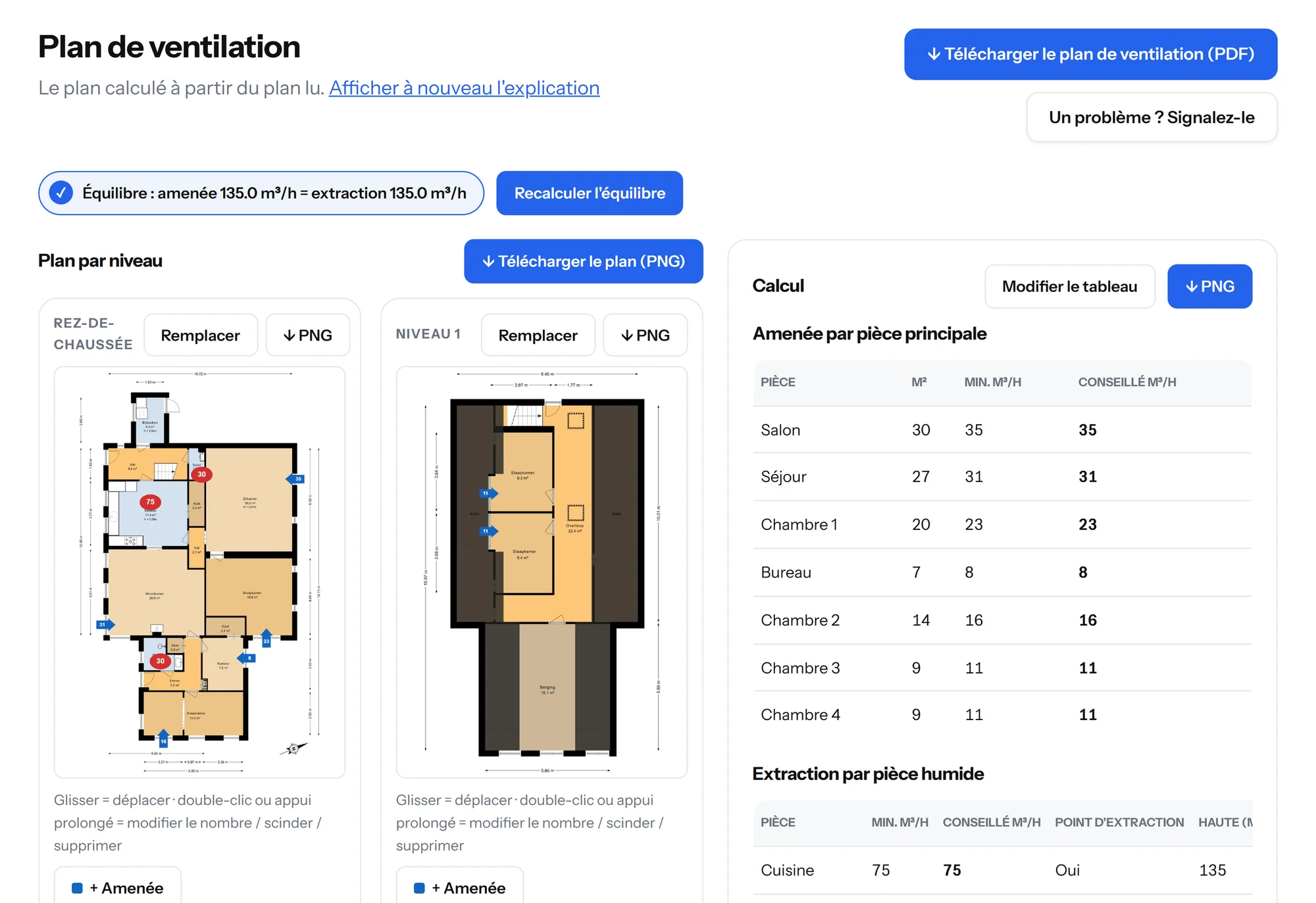
Task: Click the 'Séjour' row name
Action: pyautogui.click(x=783, y=477)
